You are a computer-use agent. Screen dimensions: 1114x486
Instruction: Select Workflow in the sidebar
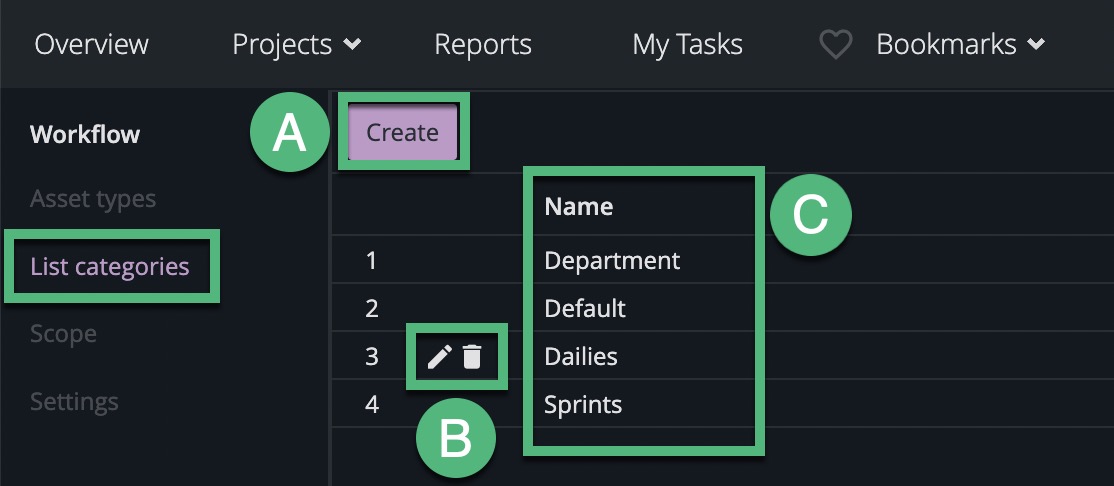pyautogui.click(x=85, y=135)
